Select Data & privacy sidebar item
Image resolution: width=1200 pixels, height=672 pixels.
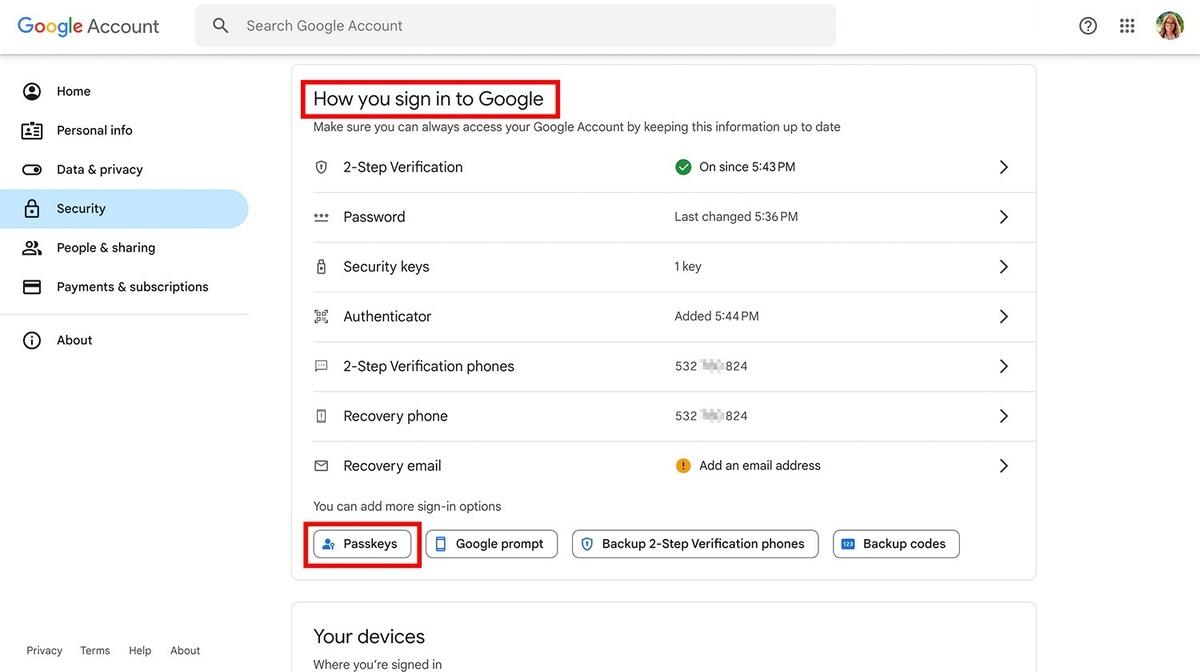click(99, 169)
